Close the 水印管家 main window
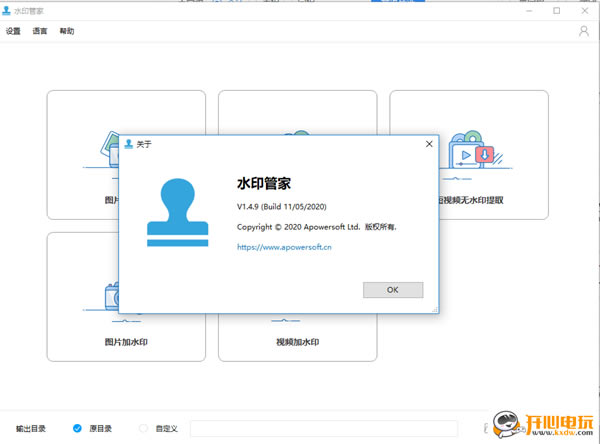This screenshot has height=444, width=600. (x=585, y=11)
